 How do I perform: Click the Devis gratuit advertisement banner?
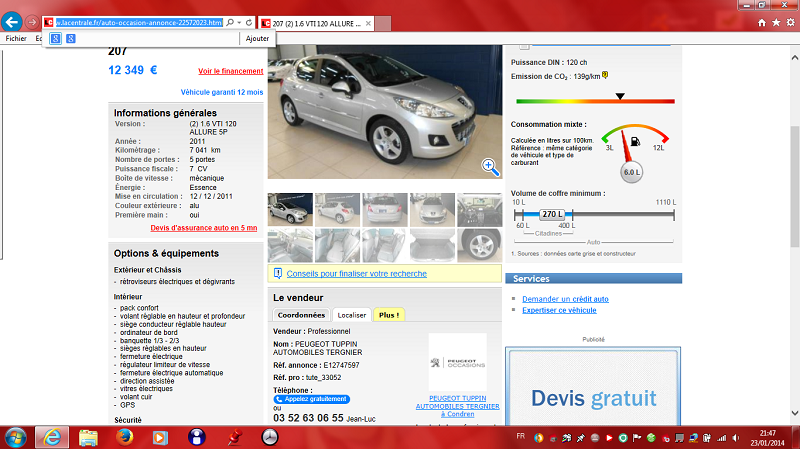593,386
